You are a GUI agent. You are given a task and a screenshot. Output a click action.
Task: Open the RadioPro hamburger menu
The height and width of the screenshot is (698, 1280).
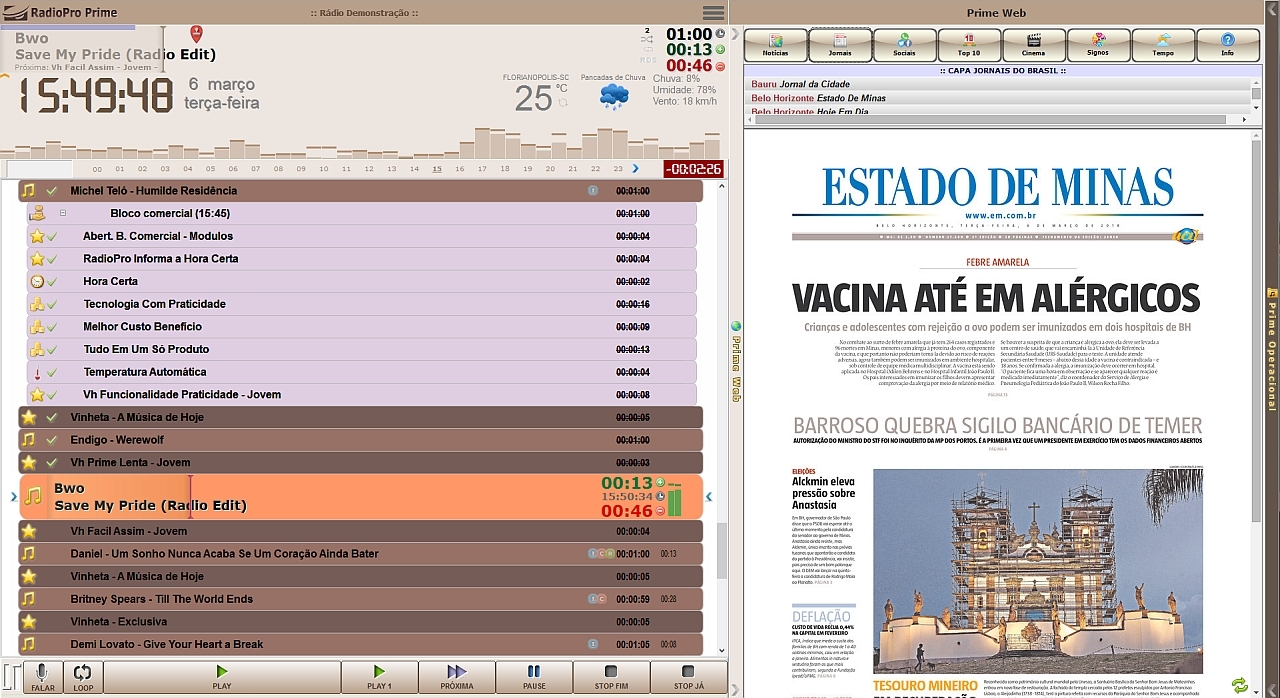click(x=713, y=13)
